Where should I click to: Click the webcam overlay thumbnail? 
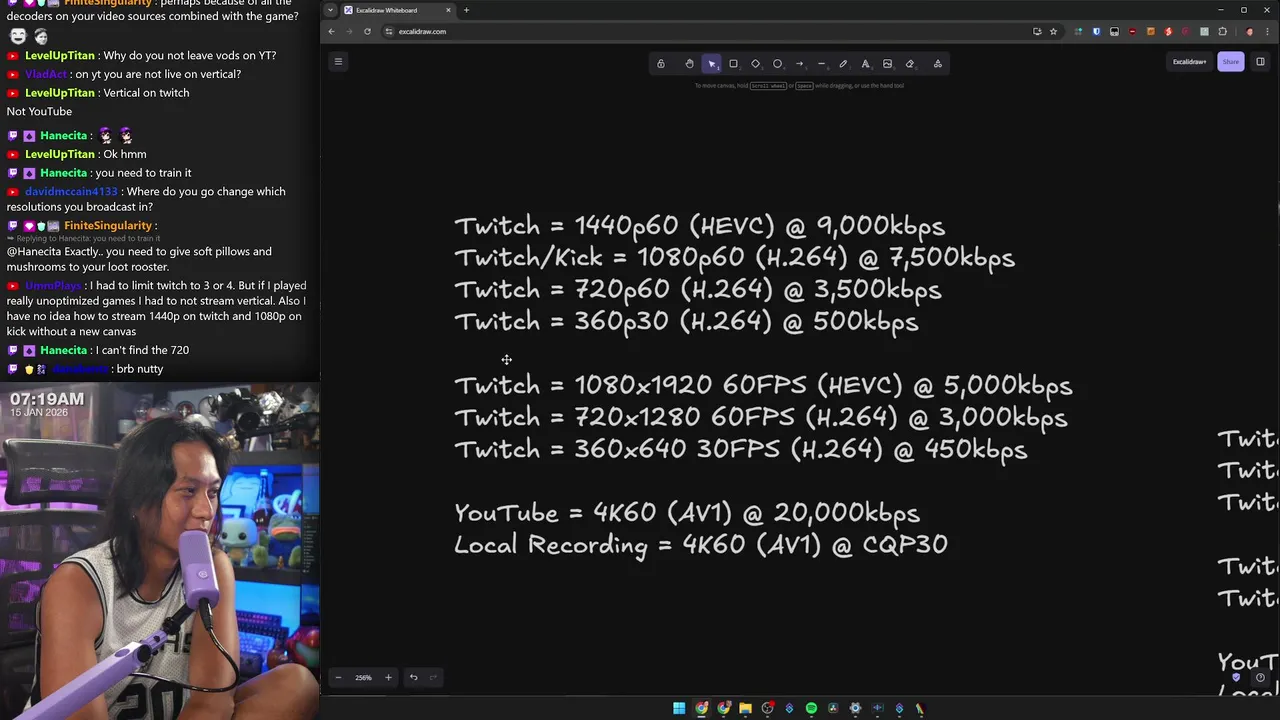[160, 550]
